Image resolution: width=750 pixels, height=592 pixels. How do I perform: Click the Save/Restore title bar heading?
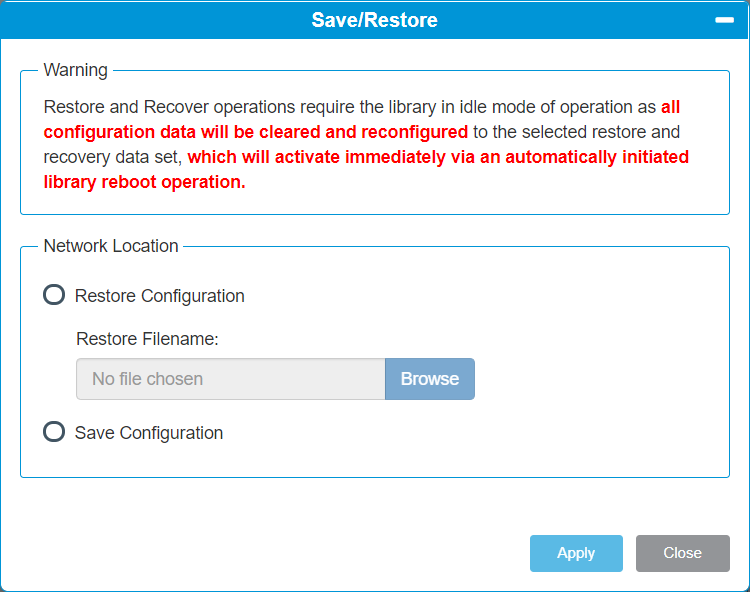(375, 20)
